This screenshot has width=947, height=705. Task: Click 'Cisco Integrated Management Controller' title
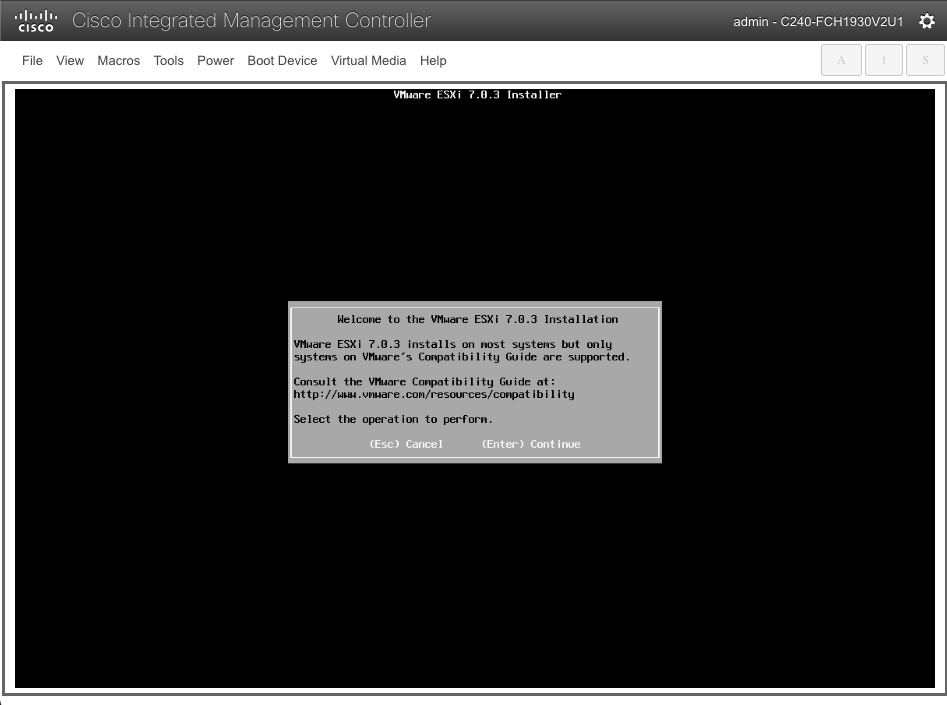click(251, 21)
